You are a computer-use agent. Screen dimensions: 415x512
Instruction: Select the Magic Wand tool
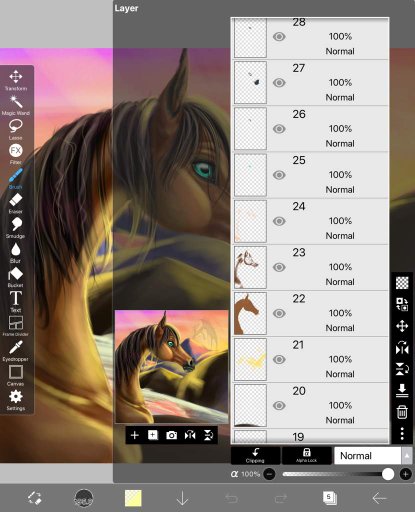coord(16,105)
